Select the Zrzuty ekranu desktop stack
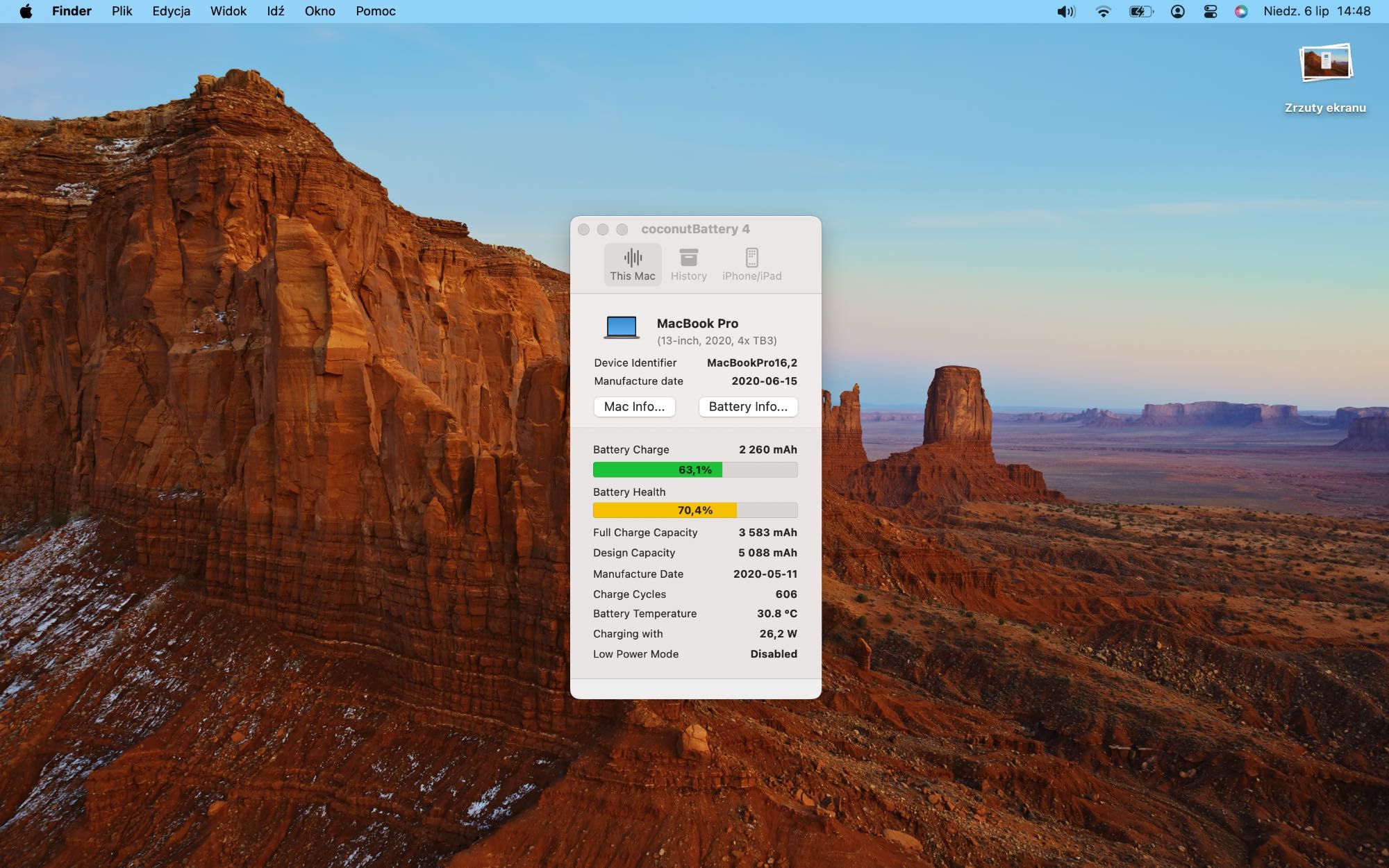Screen dimensions: 1389x868 [x=1325, y=78]
